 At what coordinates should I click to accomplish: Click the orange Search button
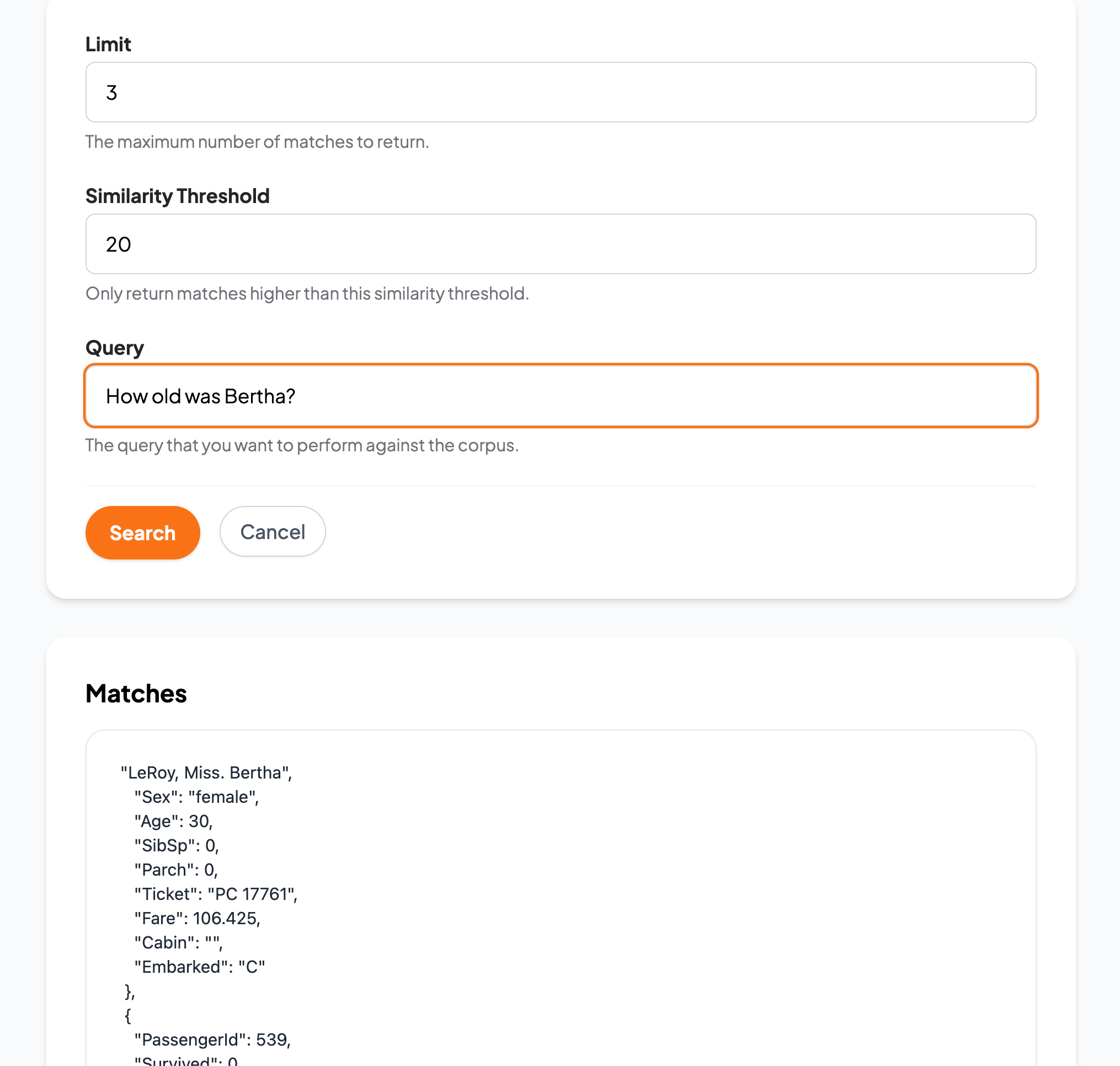[143, 532]
